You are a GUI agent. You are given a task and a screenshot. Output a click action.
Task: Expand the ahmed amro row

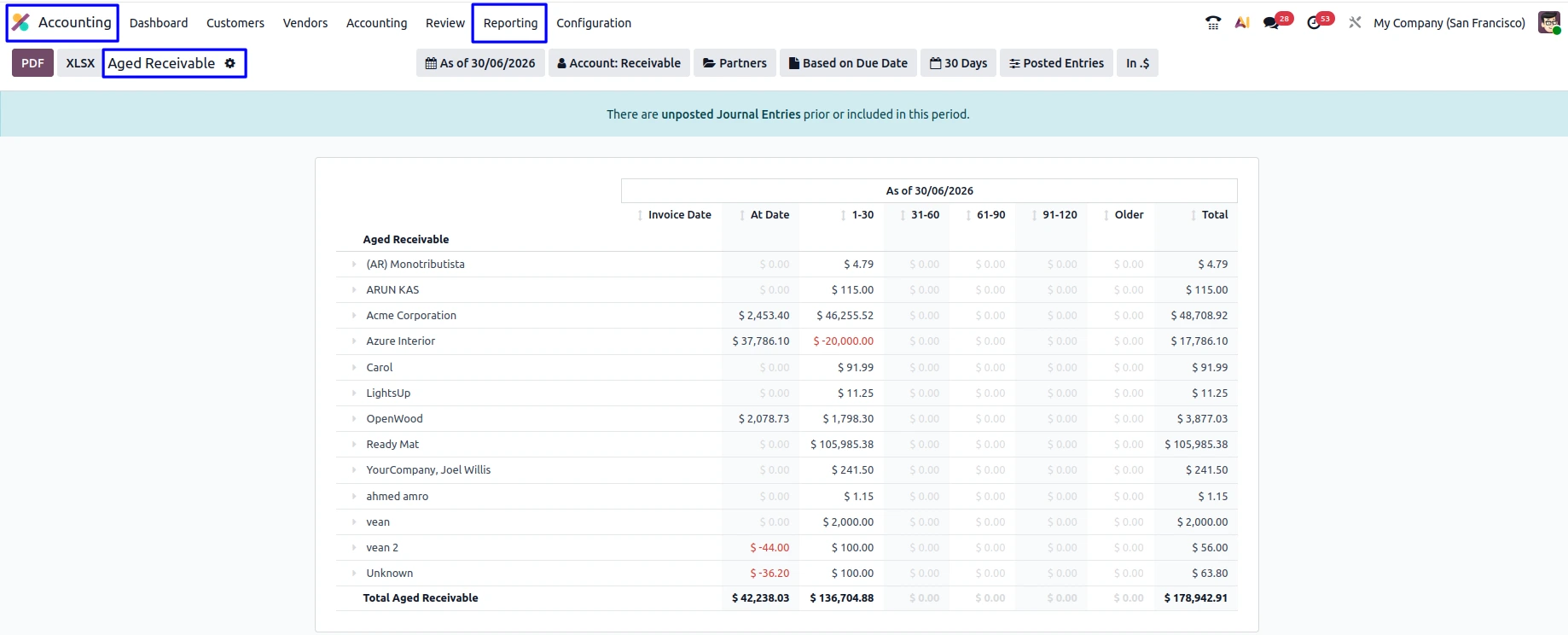[x=354, y=497]
